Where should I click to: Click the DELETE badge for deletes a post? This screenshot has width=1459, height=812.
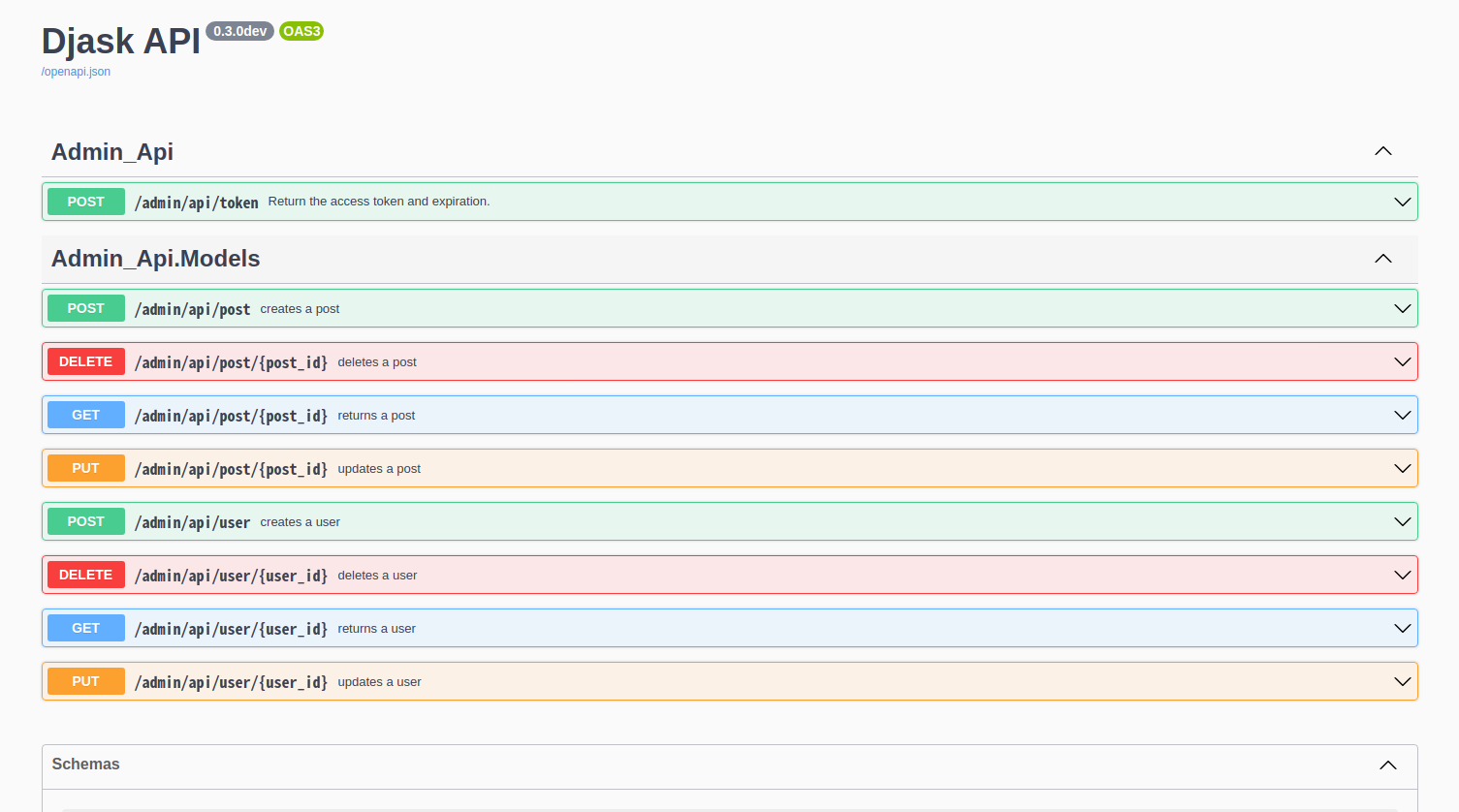point(86,361)
